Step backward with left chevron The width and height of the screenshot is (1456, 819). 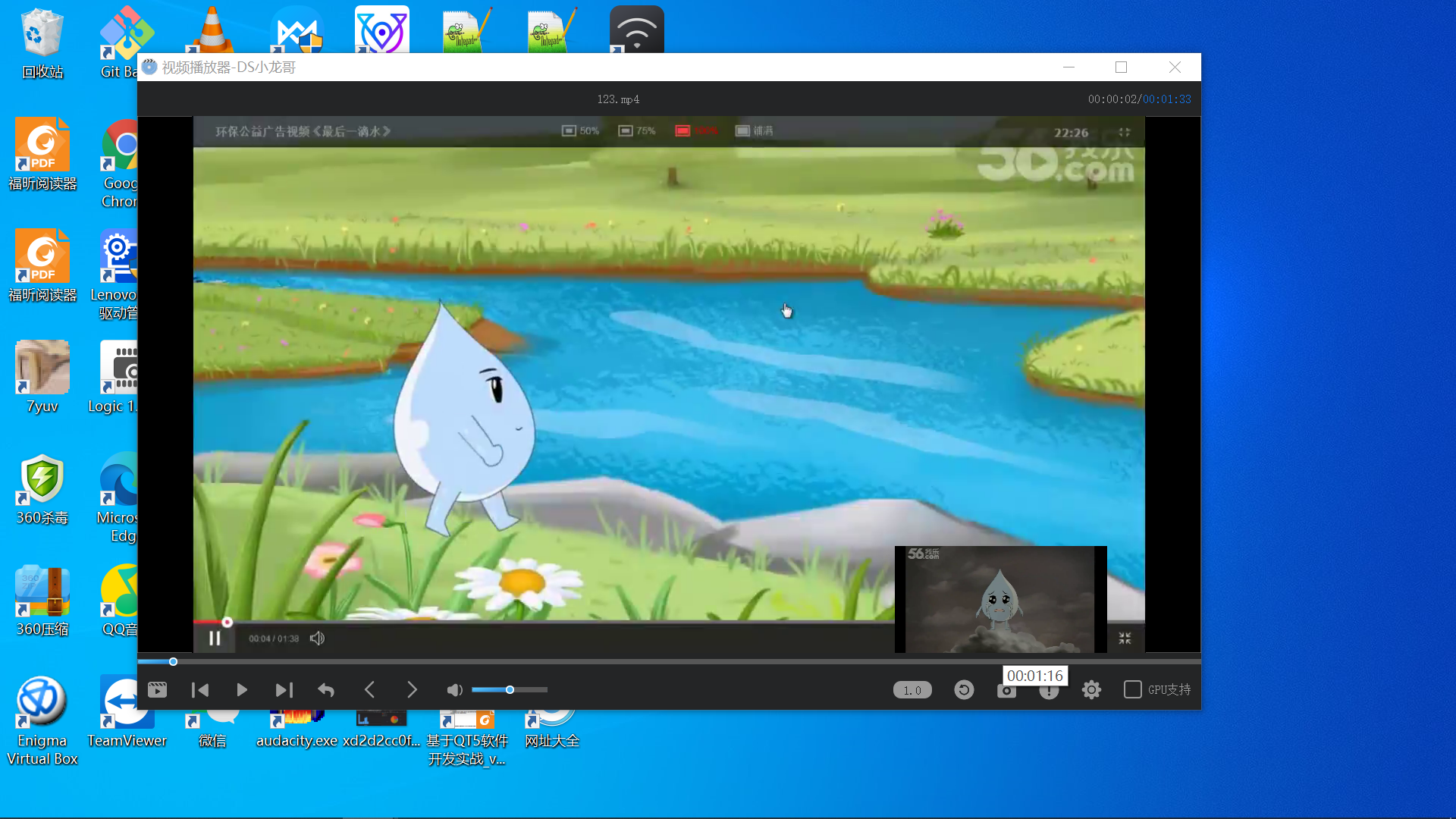(369, 690)
